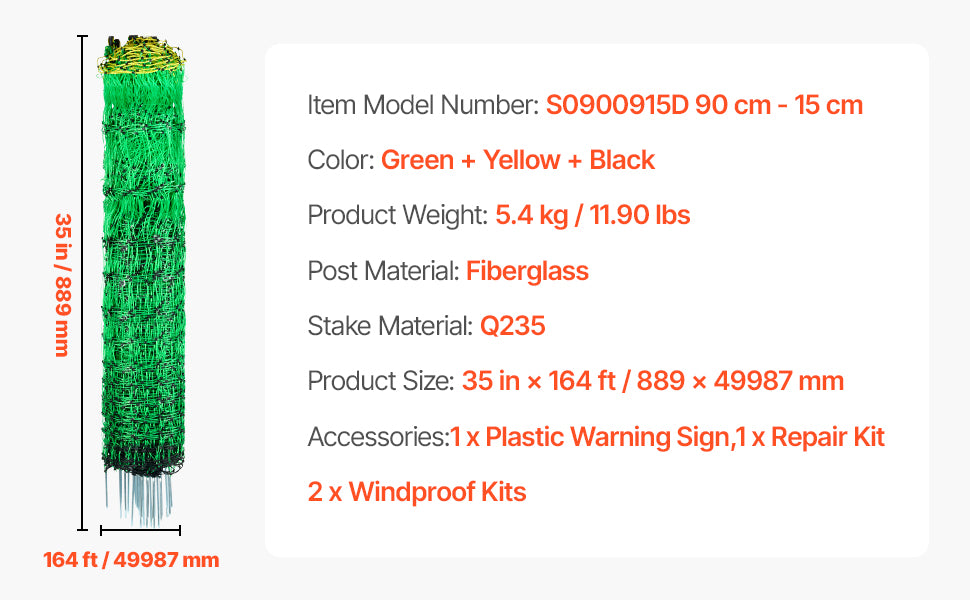The image size is (970, 600).
Task: Click the 'Color:' label text
Action: [341, 160]
